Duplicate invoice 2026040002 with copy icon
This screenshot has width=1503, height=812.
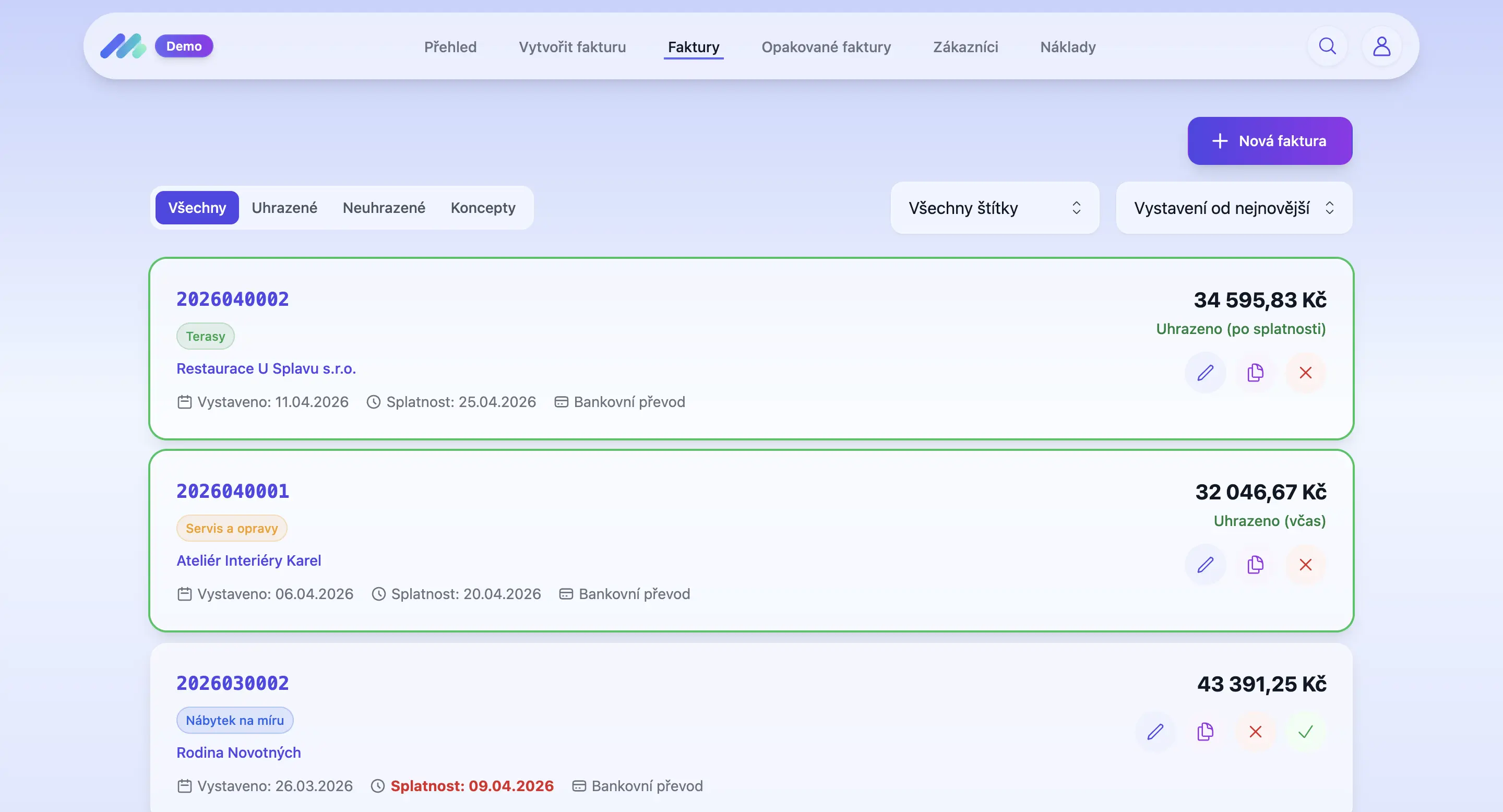point(1255,373)
